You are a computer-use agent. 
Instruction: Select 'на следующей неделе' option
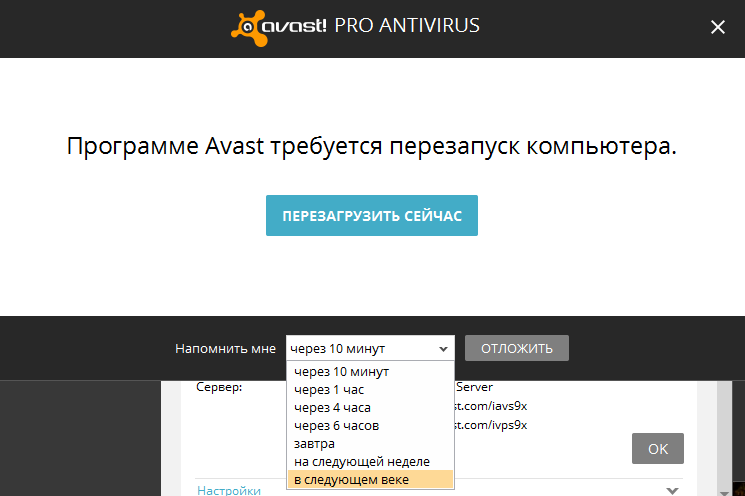[370, 462]
